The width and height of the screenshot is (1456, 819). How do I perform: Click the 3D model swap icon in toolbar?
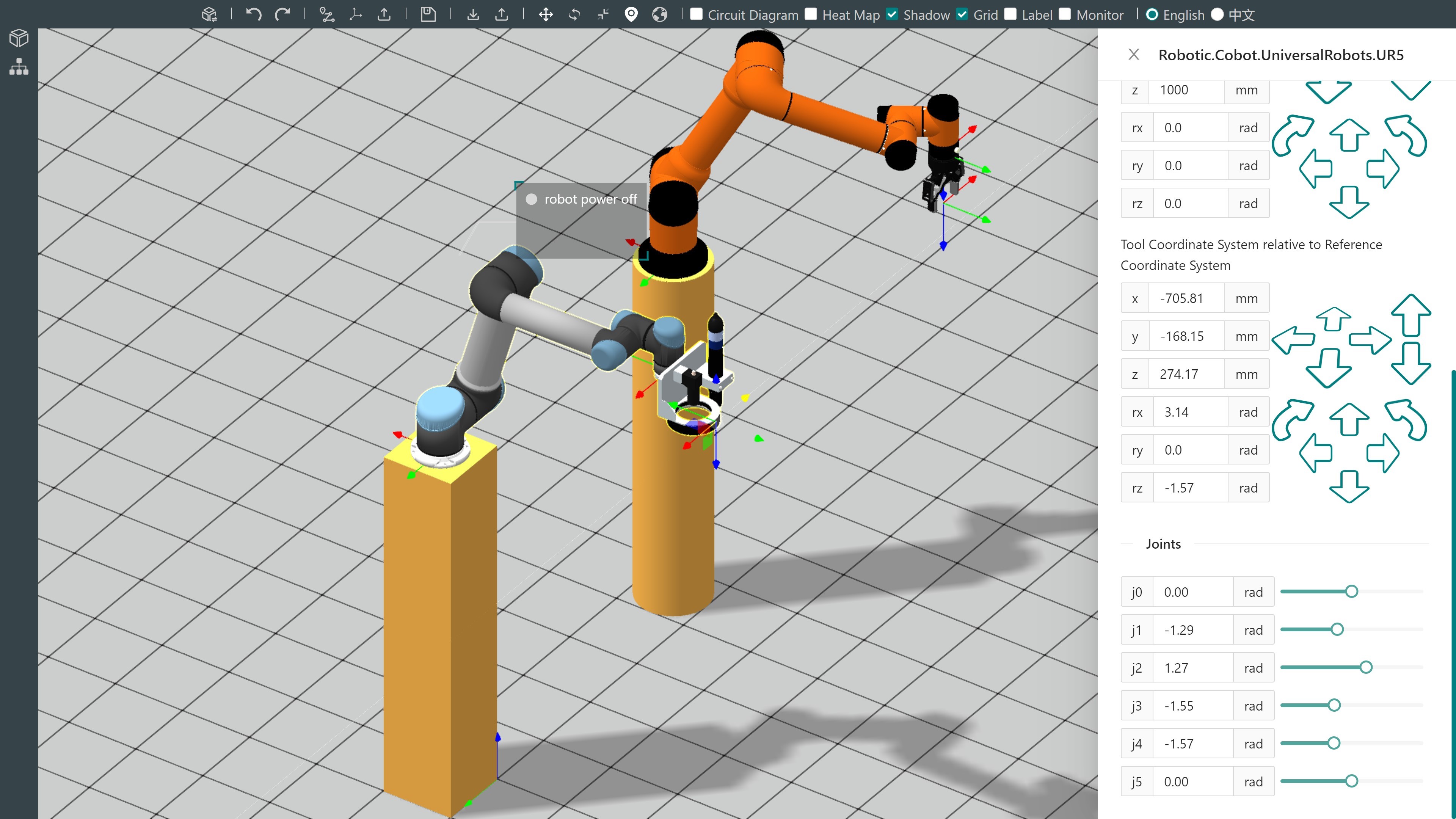[209, 14]
